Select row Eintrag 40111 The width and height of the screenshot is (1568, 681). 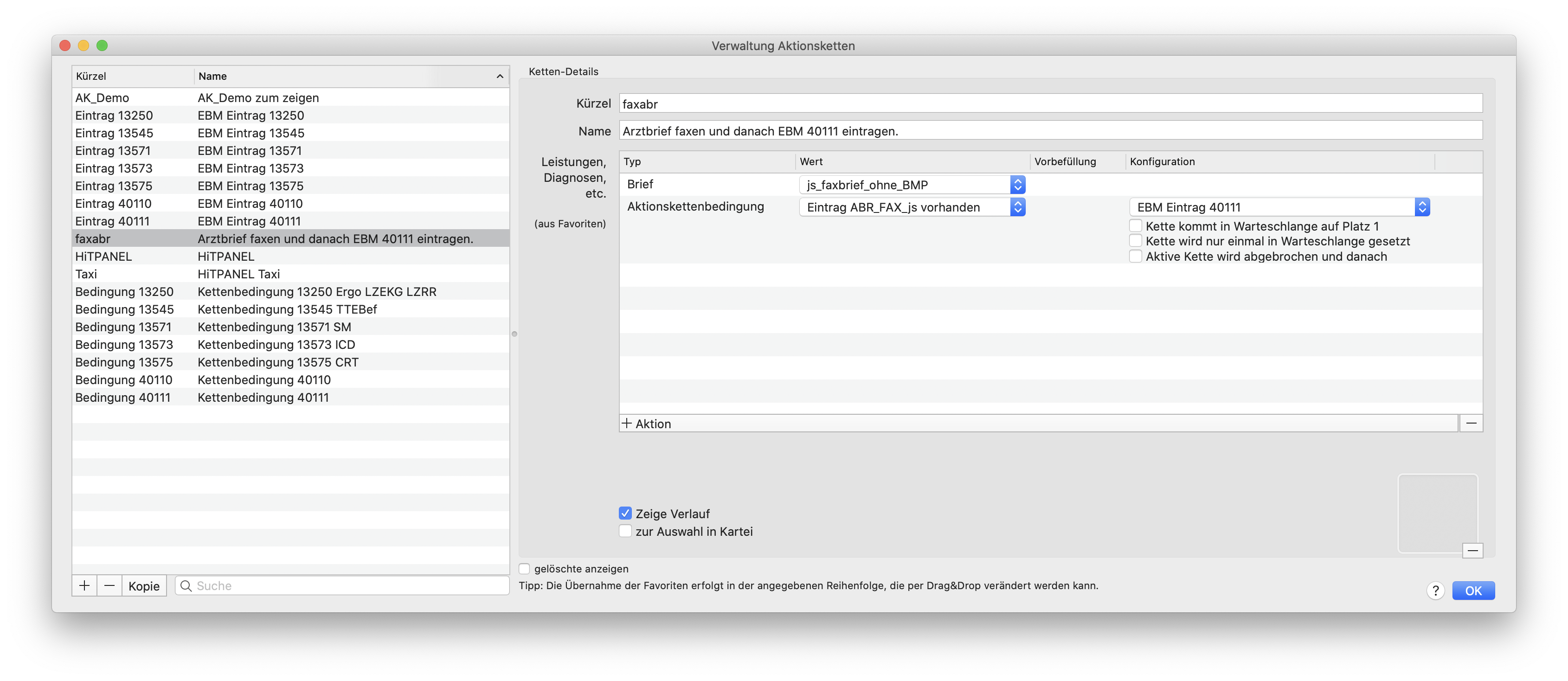coord(291,221)
